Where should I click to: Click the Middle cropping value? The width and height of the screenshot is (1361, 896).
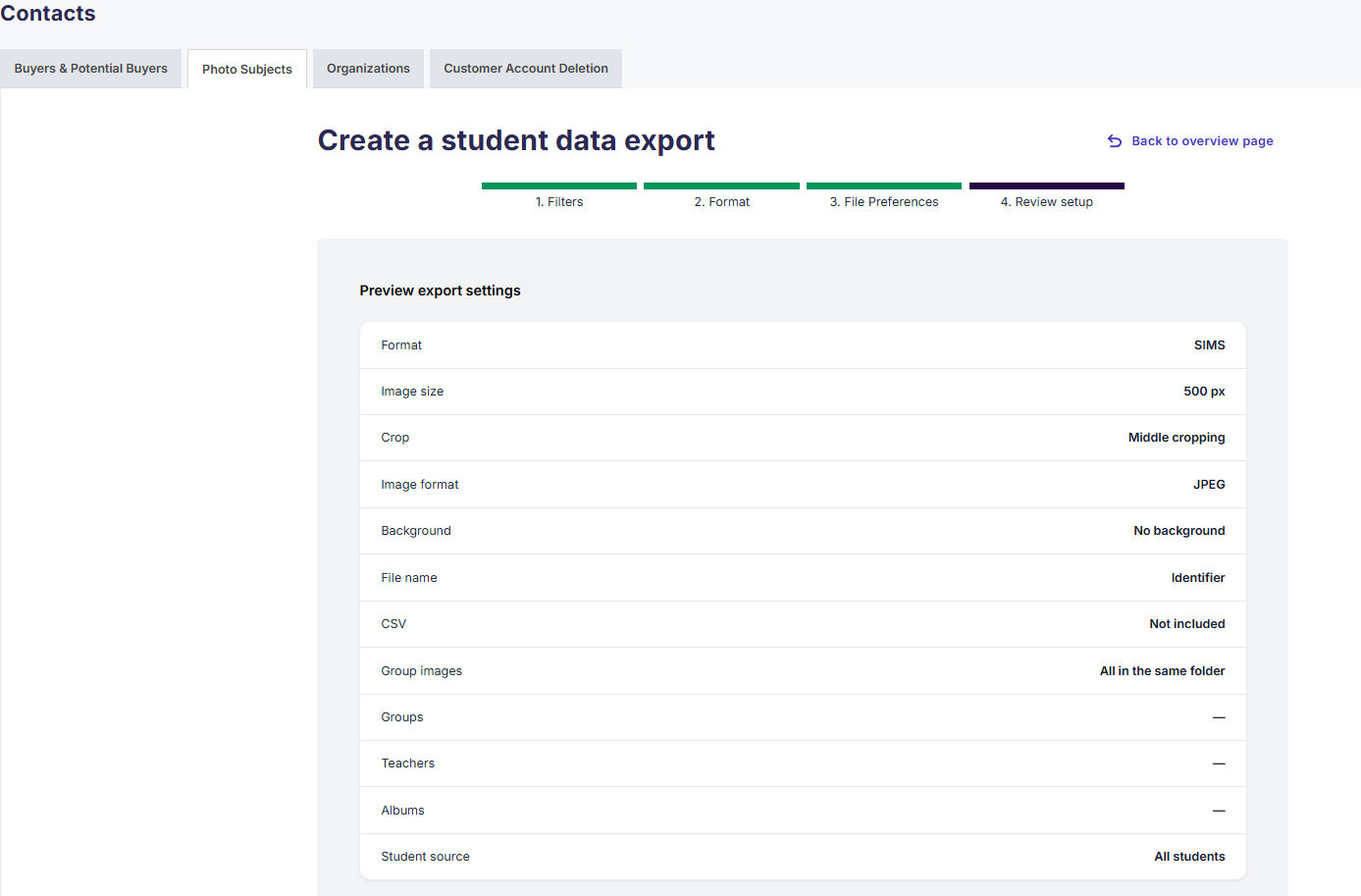coord(1177,438)
